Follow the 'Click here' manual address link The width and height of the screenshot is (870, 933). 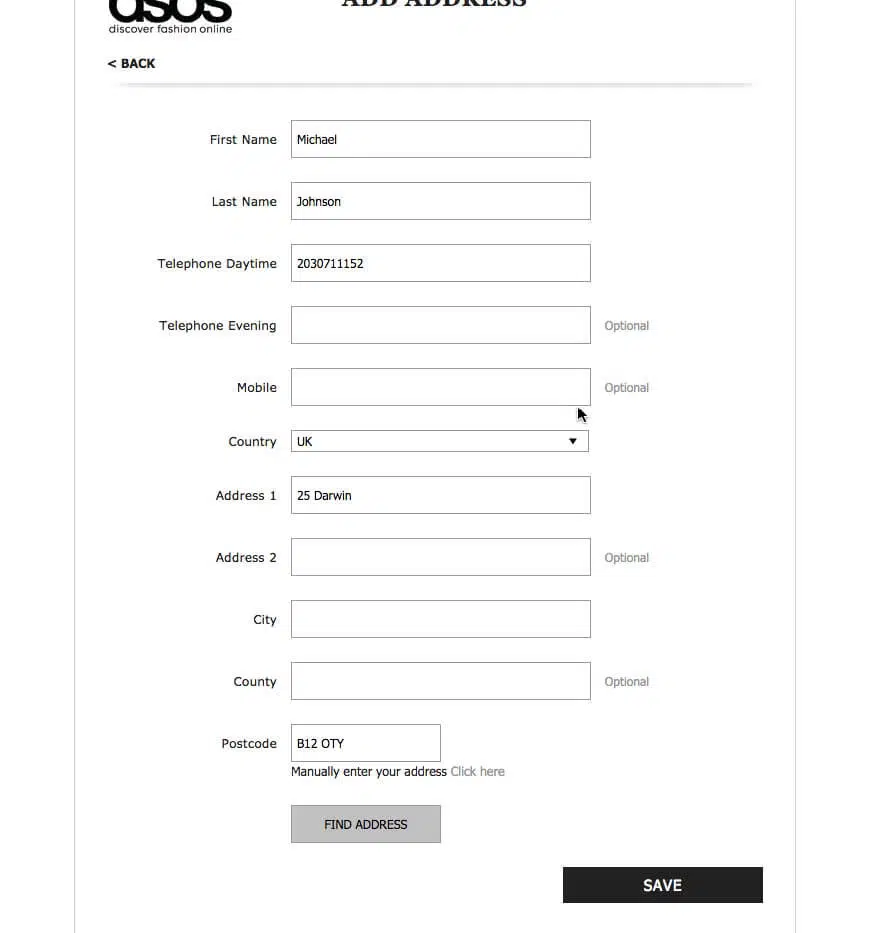(477, 772)
